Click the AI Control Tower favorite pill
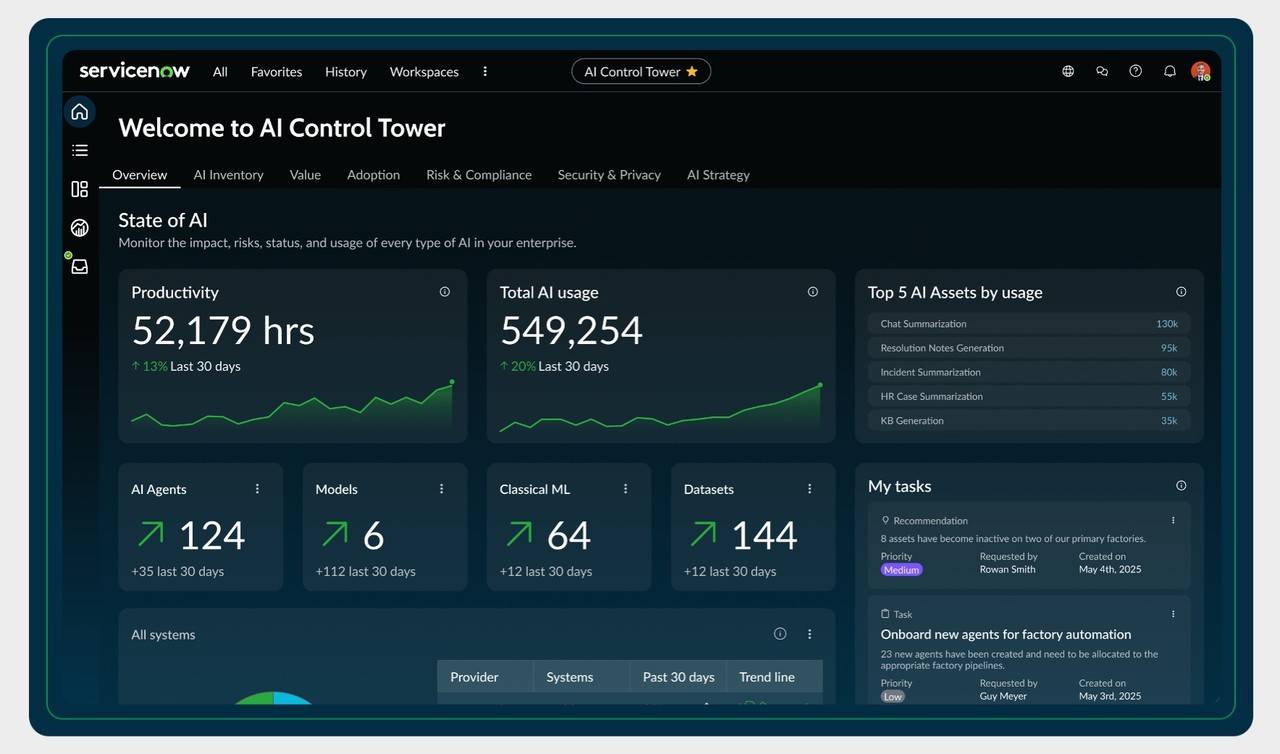Screen dimensions: 1280x754 [x=641, y=72]
